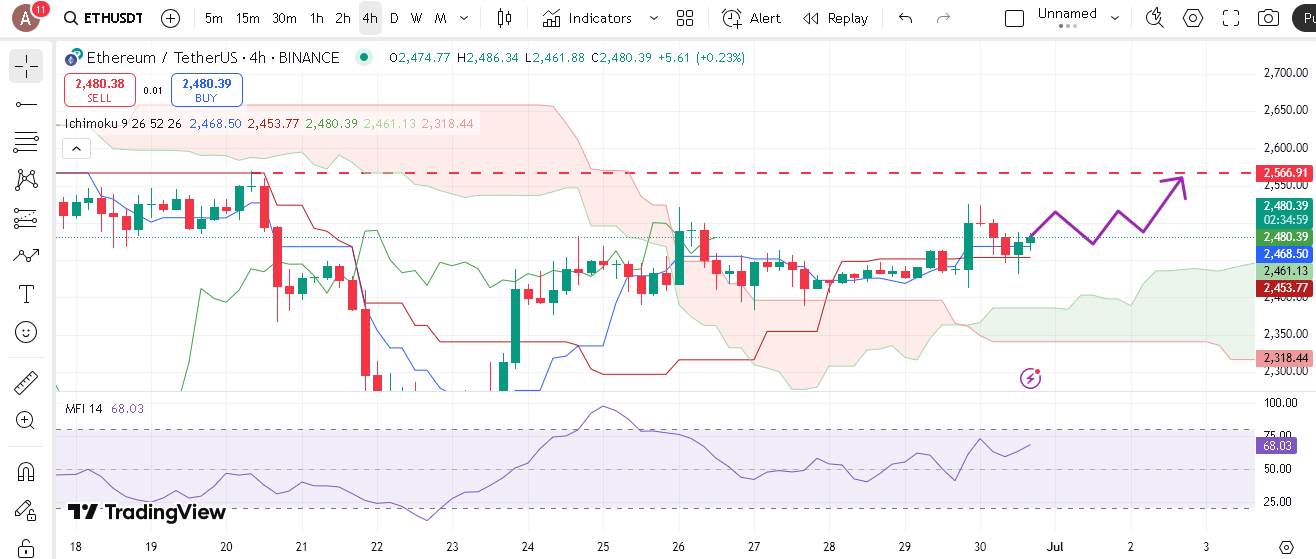Open the patterns drawing tool
1316x559 pixels.
(x=26, y=180)
